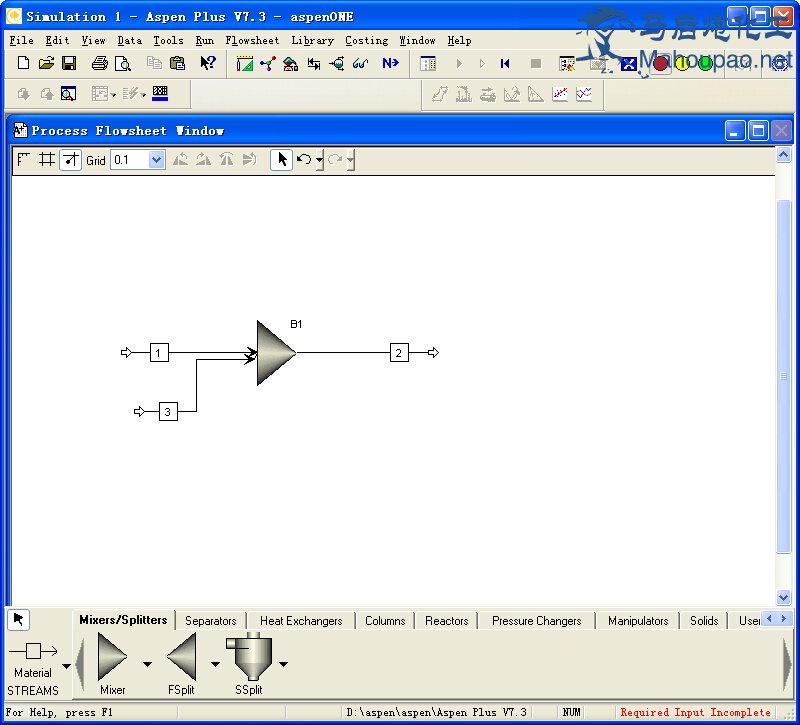
Task: Click the Stop run square icon
Action: [536, 64]
